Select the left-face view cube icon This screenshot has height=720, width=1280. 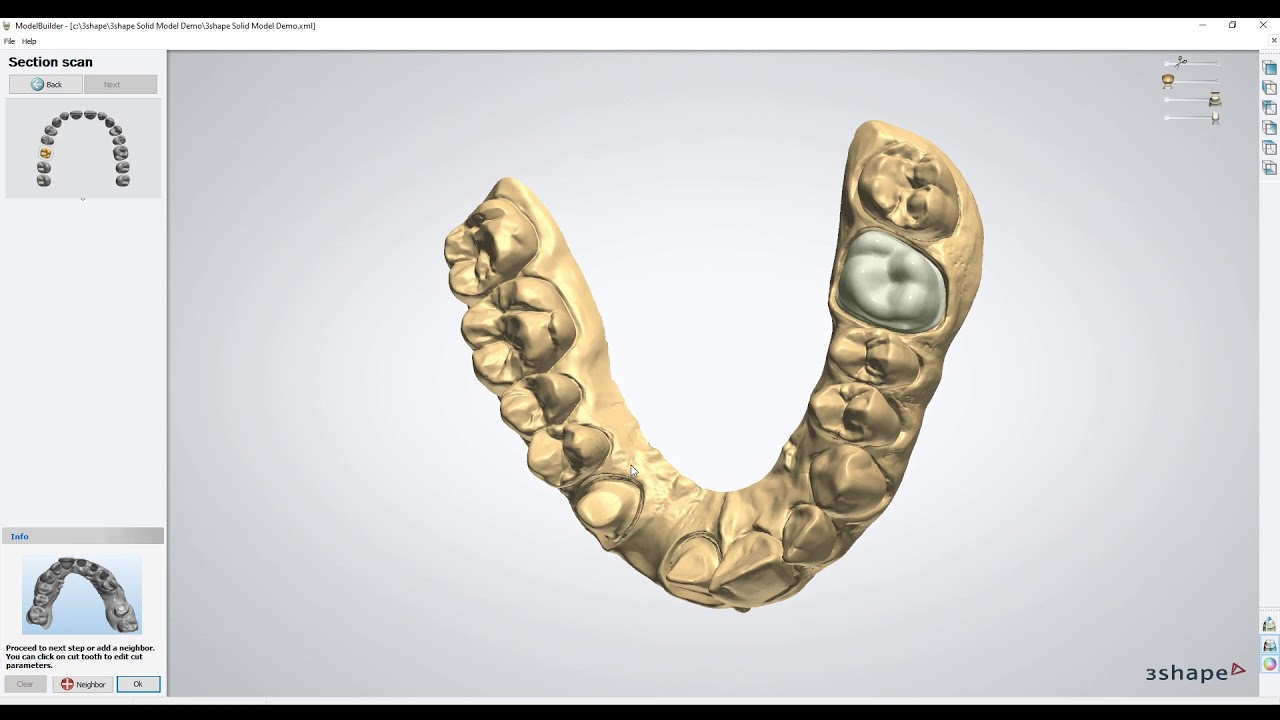[x=1270, y=88]
